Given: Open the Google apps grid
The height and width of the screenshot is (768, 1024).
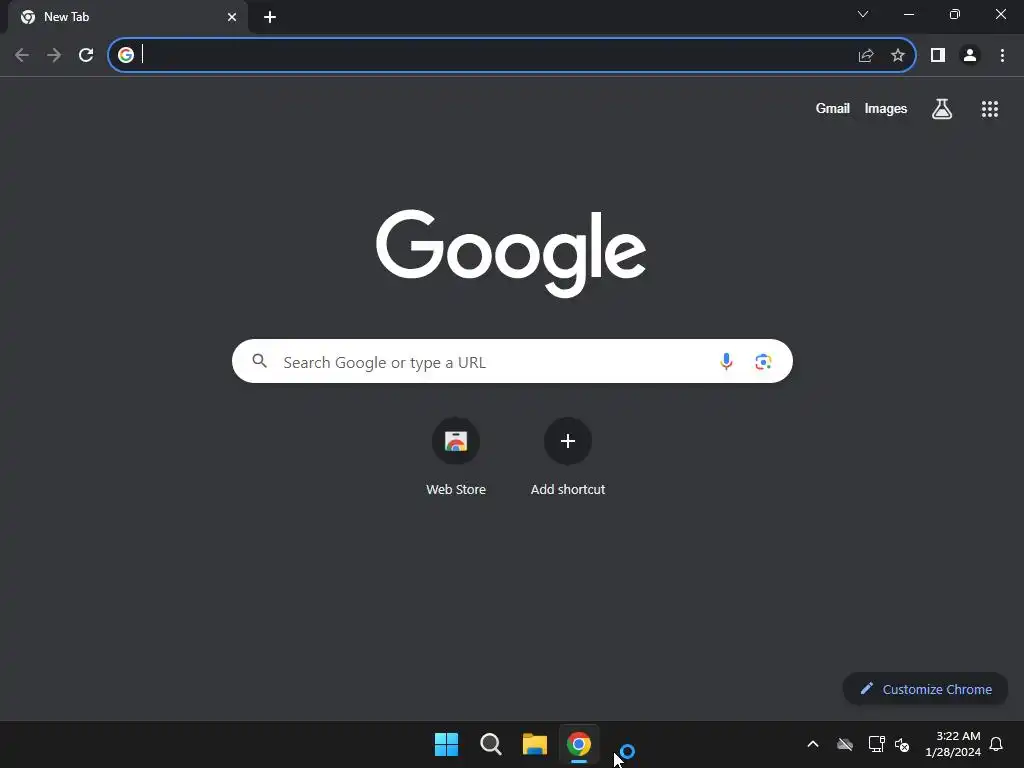Looking at the screenshot, I should click(x=989, y=108).
